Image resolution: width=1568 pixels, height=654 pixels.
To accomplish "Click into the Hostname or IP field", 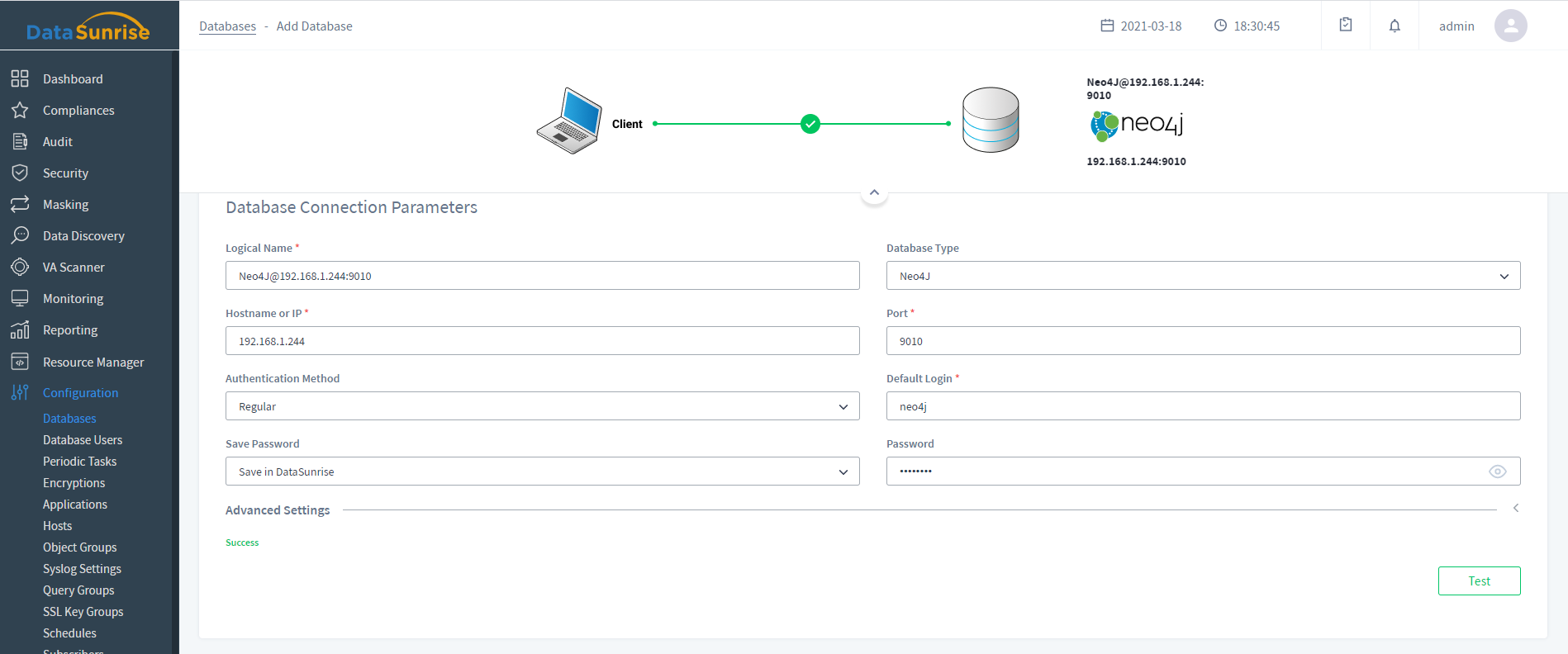I will point(542,341).
